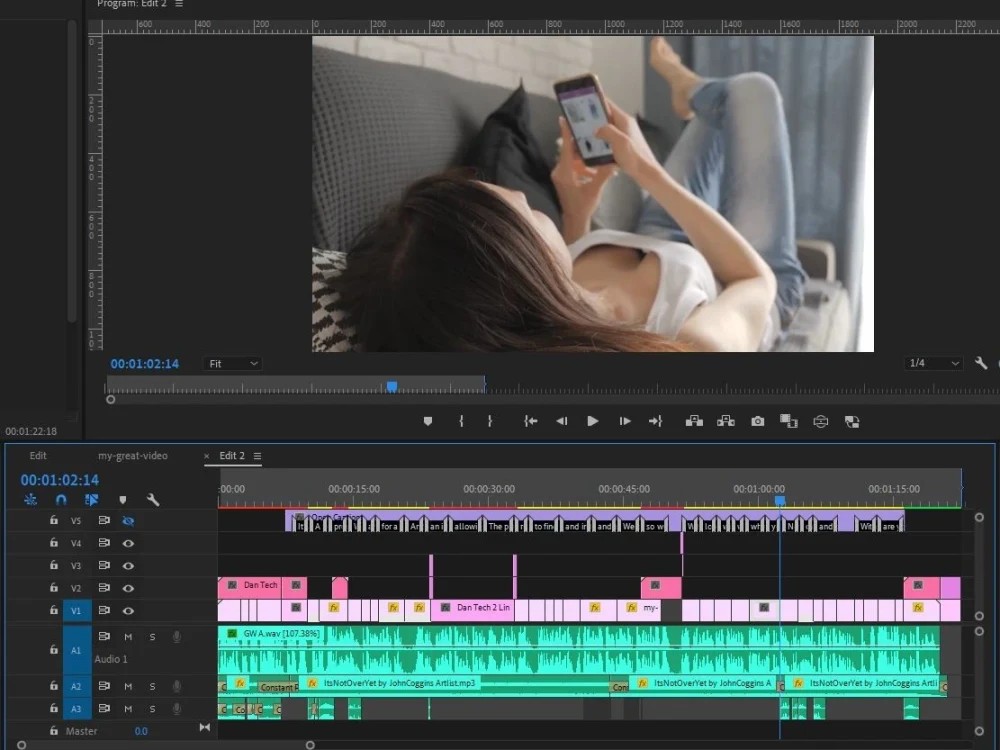Click the A1 track target button
1000x750 pixels.
[77, 650]
